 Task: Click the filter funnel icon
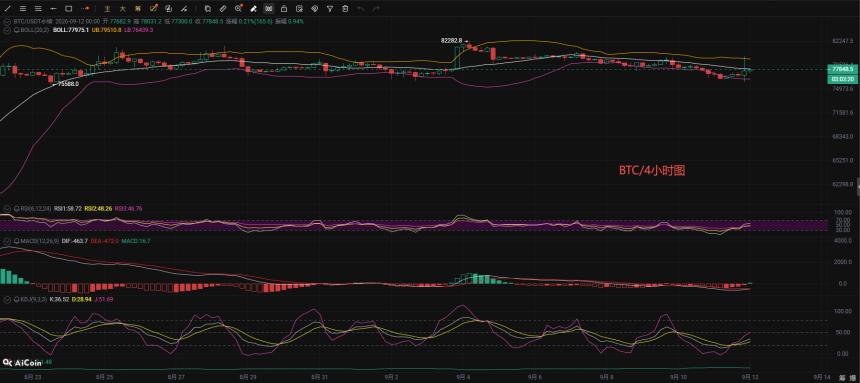pos(330,9)
